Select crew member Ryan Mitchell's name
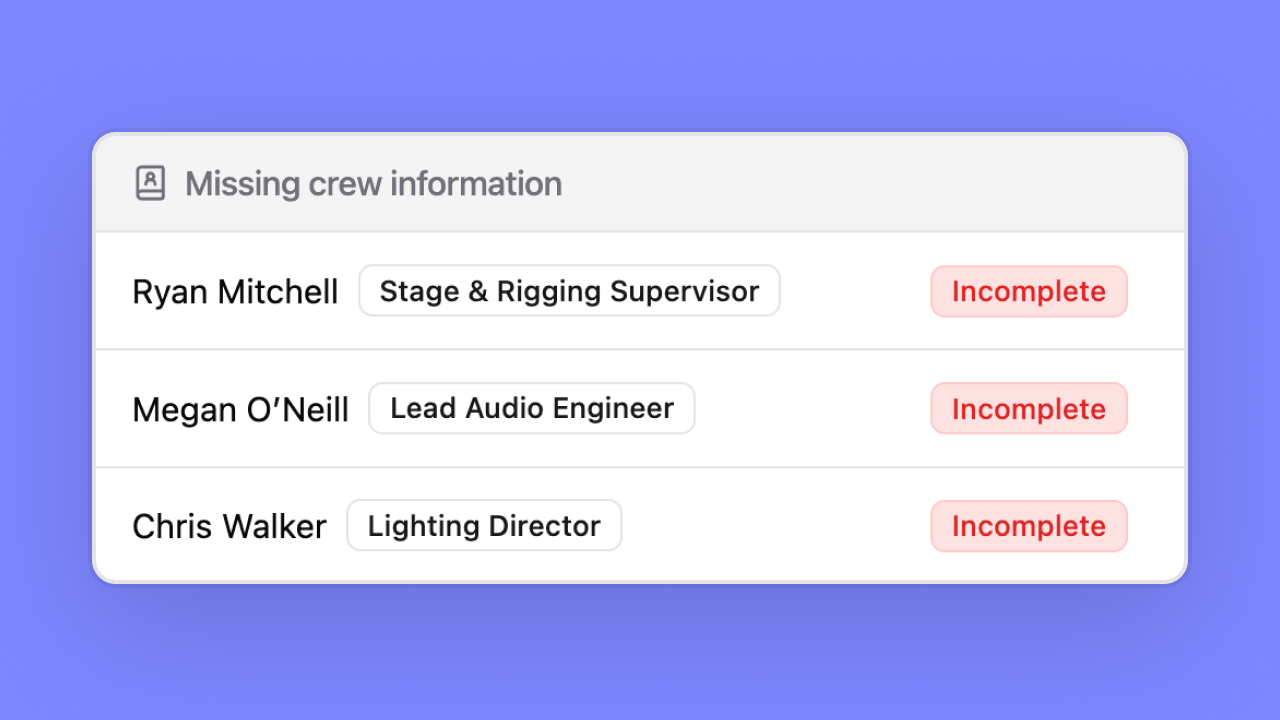Screen dimensions: 1280x720 coord(235,292)
